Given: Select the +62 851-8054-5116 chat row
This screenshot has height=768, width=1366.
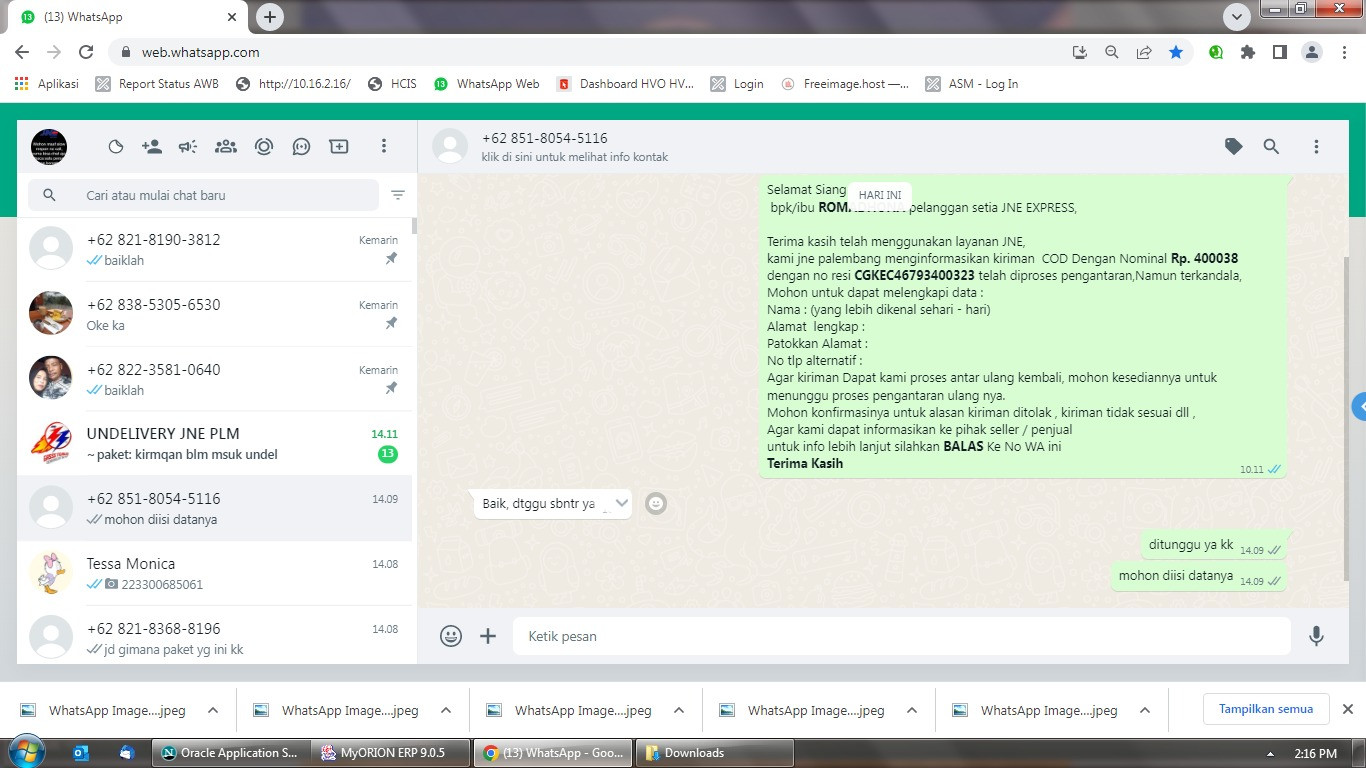Looking at the screenshot, I should (x=214, y=509).
